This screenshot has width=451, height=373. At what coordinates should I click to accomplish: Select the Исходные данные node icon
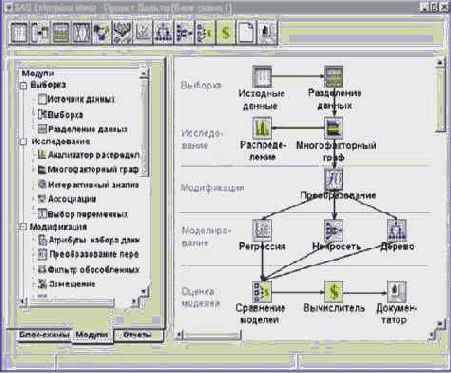(x=262, y=77)
